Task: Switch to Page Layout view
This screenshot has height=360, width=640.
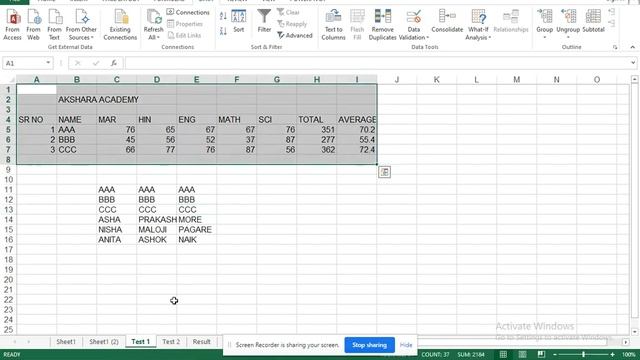Action: pos(522,354)
